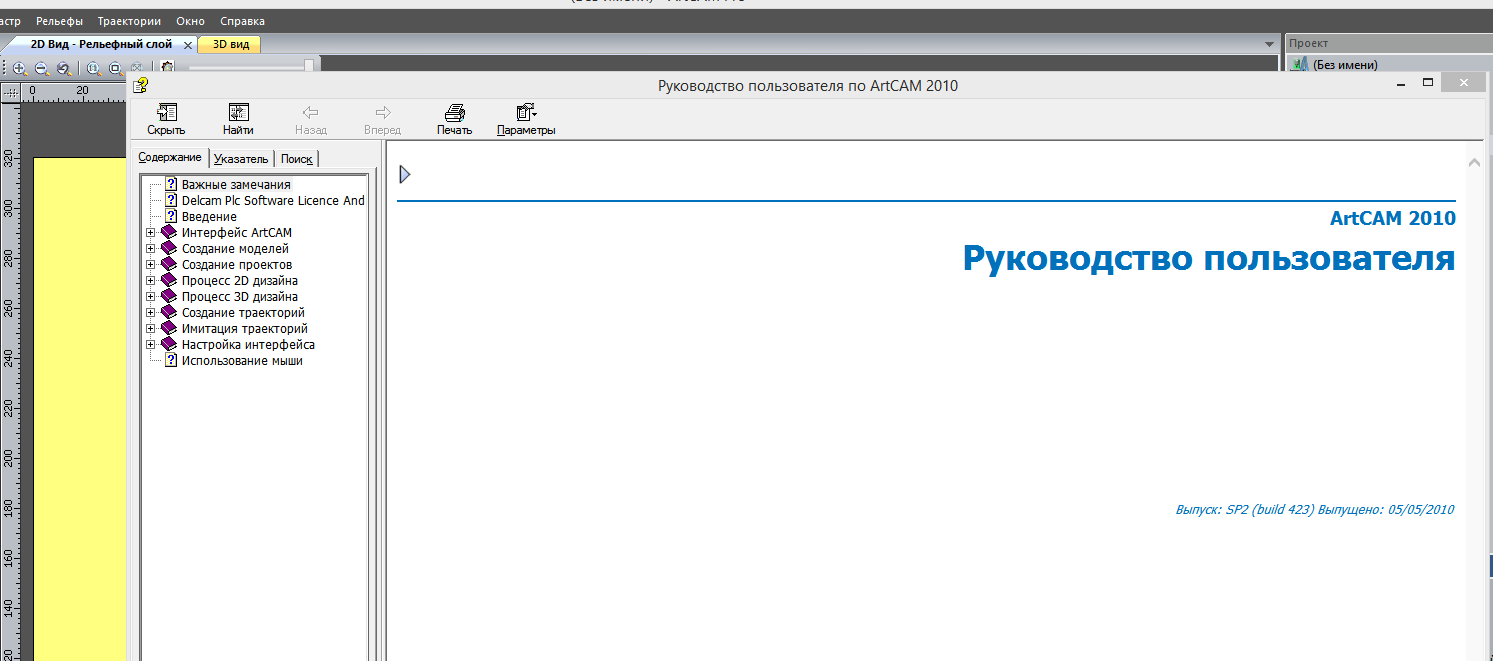Click Скрыть to hide navigation pane
Viewport: 1493px width, 661px height.
pyautogui.click(x=166, y=119)
